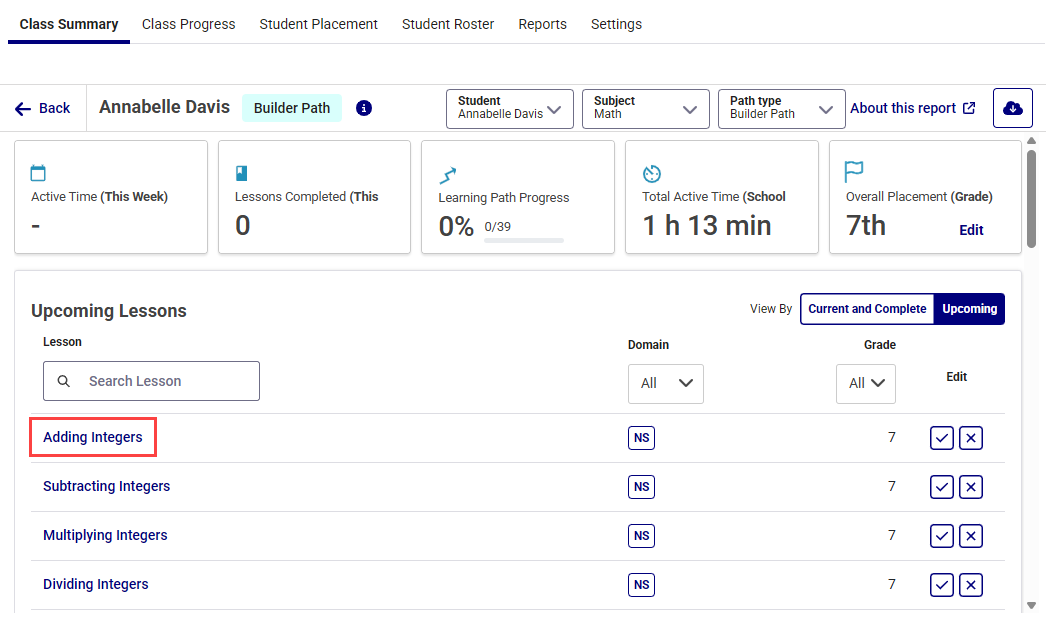Screen dimensions: 1046x622
Task: Open the Class Progress tab
Action: pos(189,25)
